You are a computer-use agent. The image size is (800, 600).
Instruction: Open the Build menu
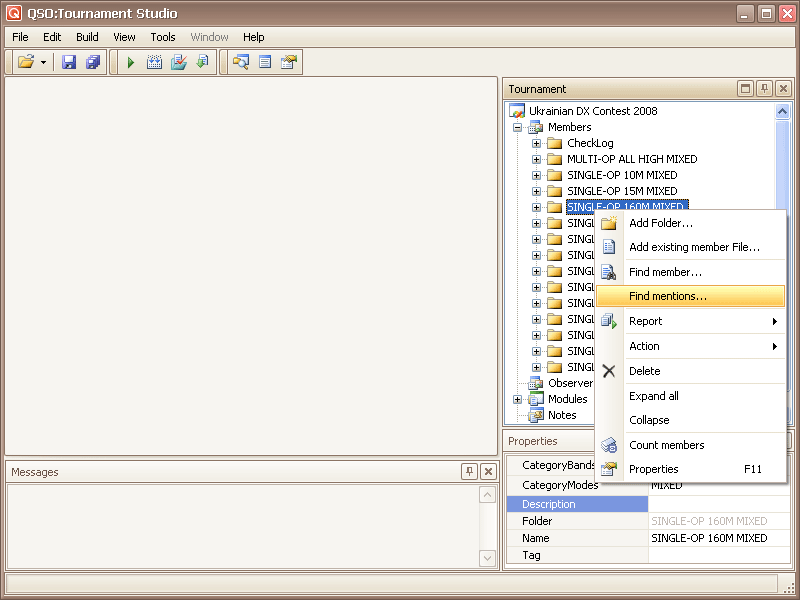point(87,37)
